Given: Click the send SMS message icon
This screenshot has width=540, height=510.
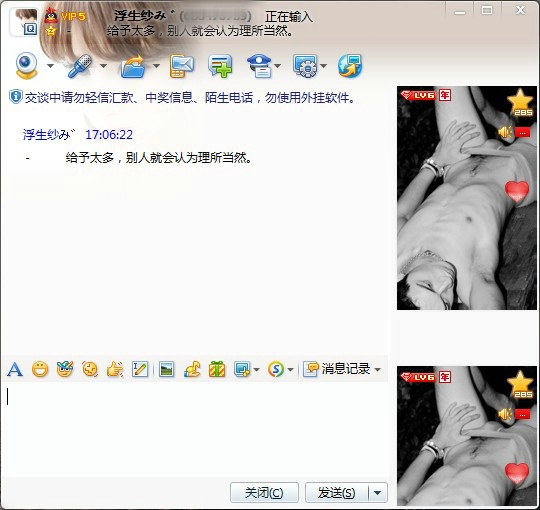Looking at the screenshot, I should point(182,66).
